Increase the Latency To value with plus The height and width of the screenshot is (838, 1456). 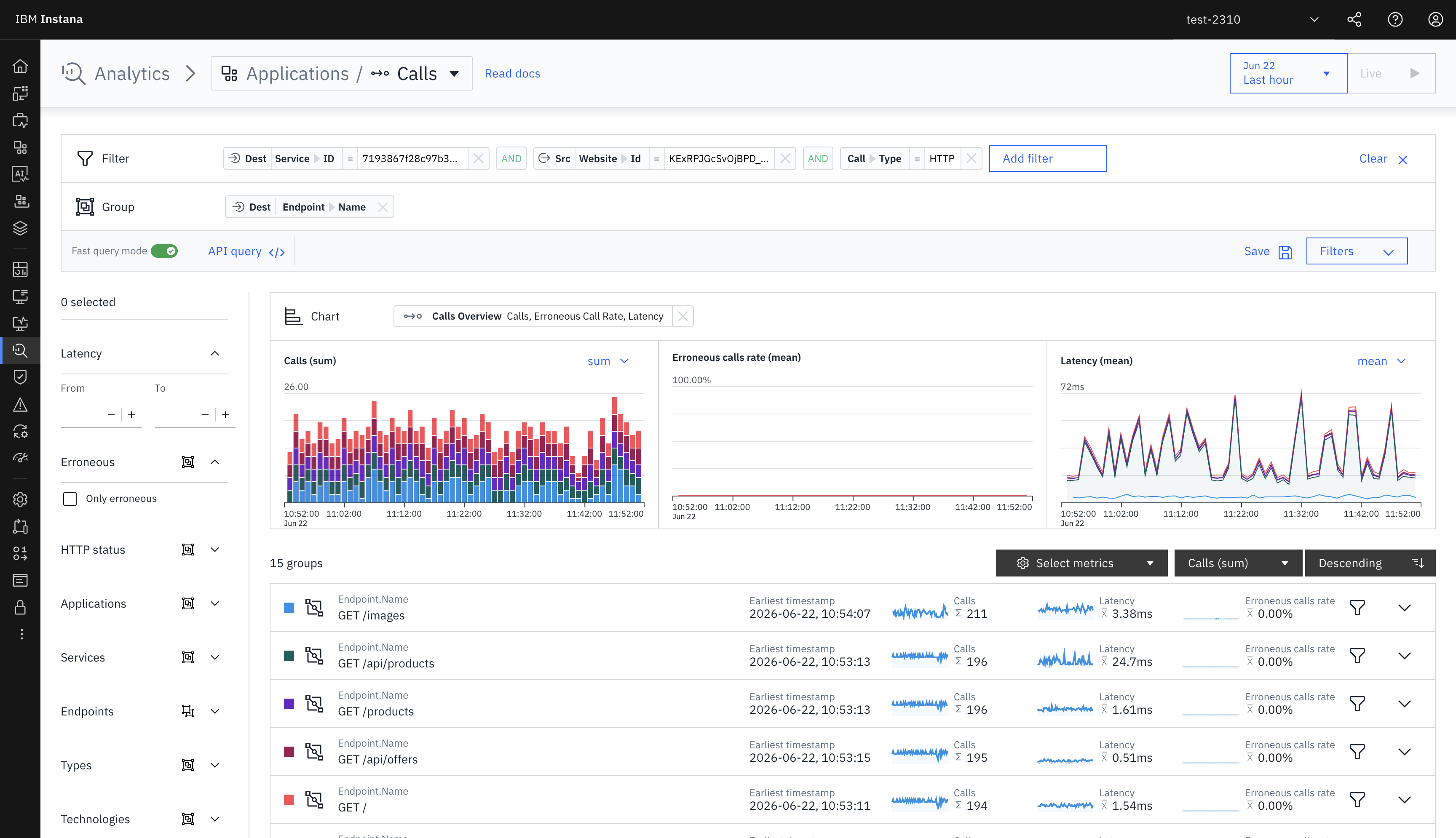(226, 414)
